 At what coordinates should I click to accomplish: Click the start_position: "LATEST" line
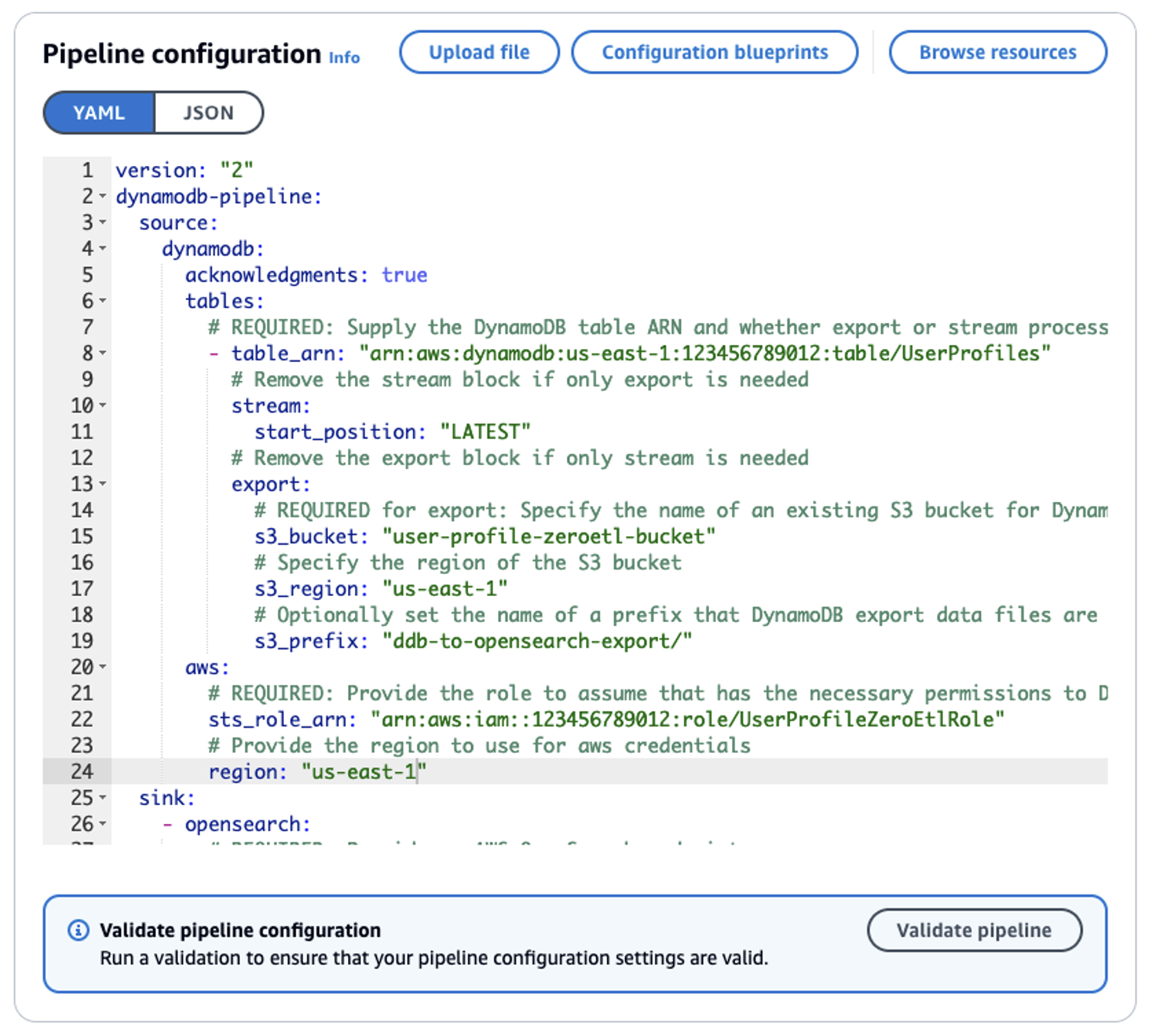click(392, 432)
